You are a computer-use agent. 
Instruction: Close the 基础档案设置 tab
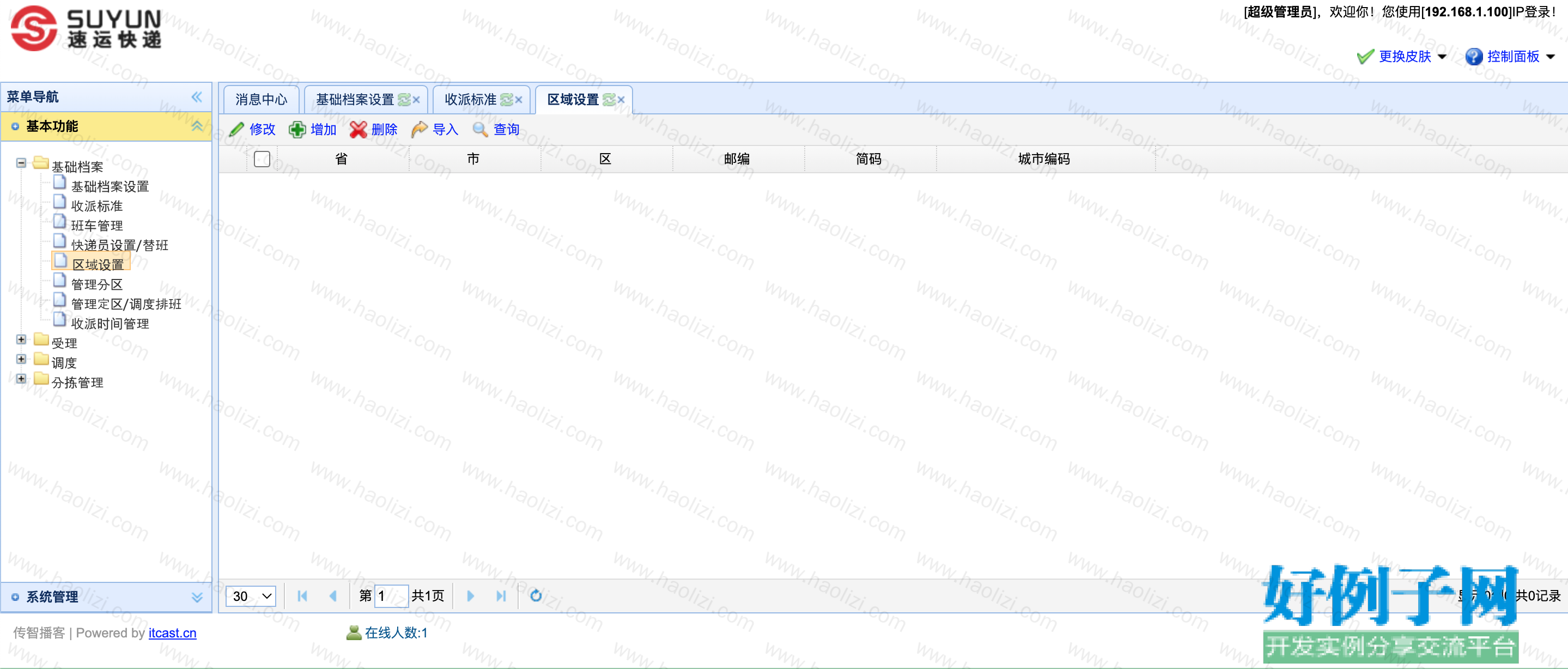(416, 100)
